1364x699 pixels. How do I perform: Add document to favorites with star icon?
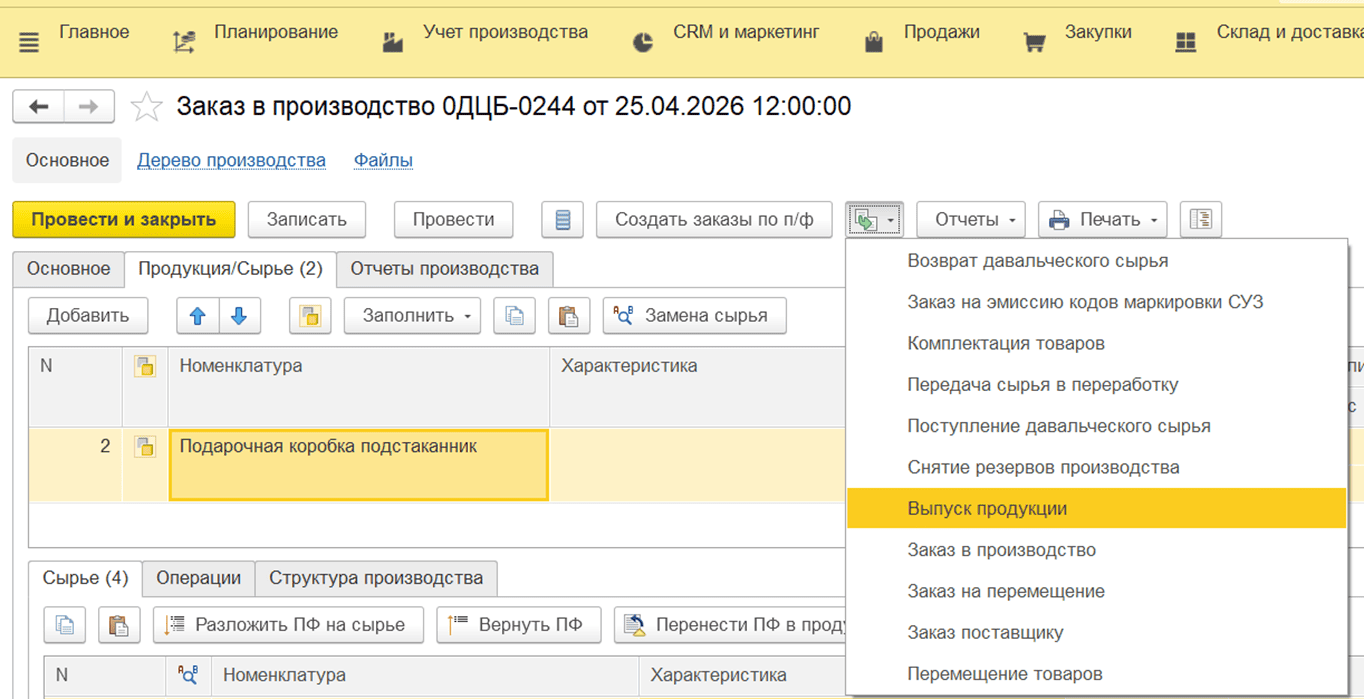pyautogui.click(x=147, y=106)
